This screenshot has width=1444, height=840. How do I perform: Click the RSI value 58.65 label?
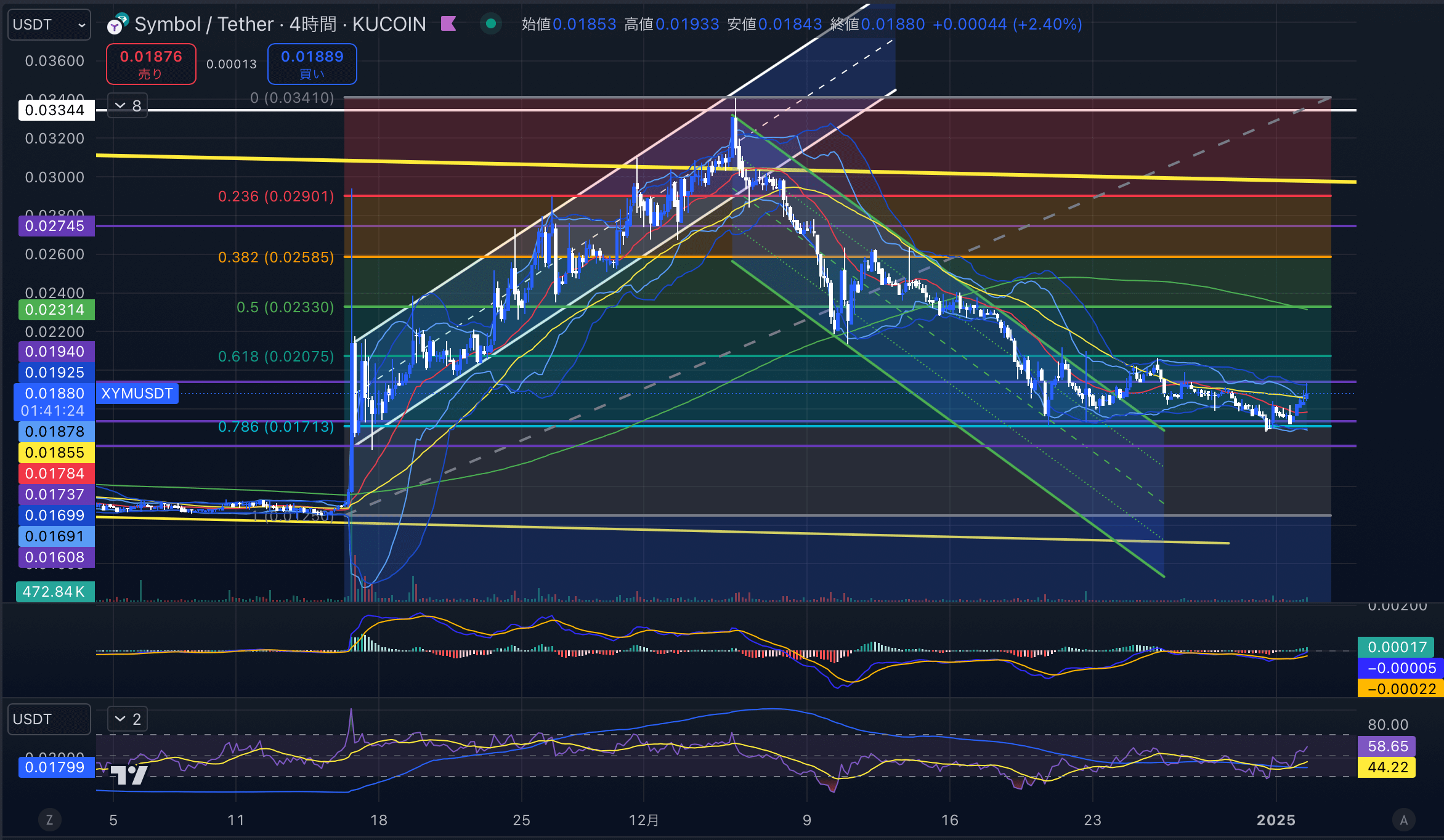click(x=1387, y=746)
